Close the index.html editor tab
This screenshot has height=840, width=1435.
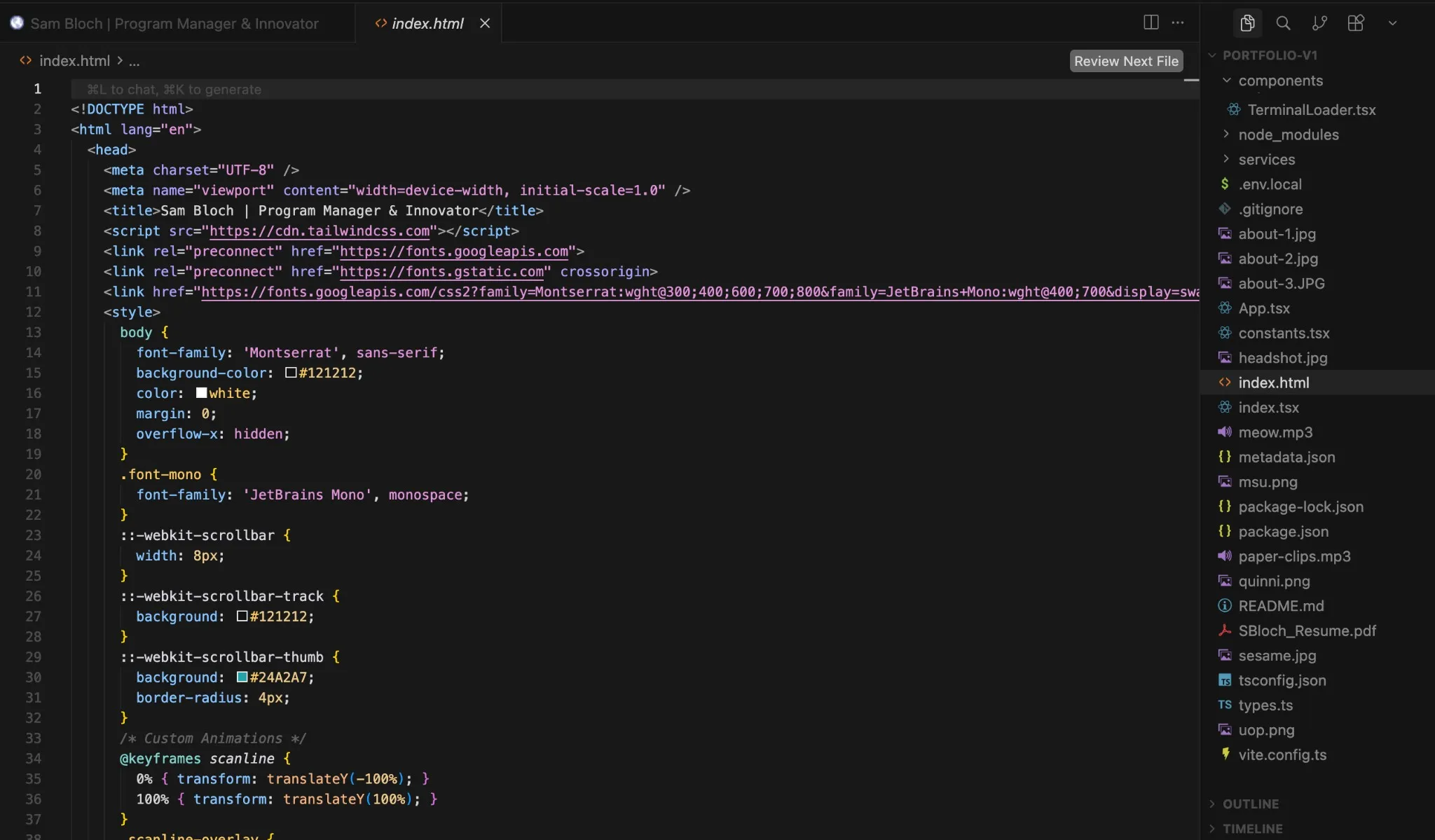pos(484,23)
